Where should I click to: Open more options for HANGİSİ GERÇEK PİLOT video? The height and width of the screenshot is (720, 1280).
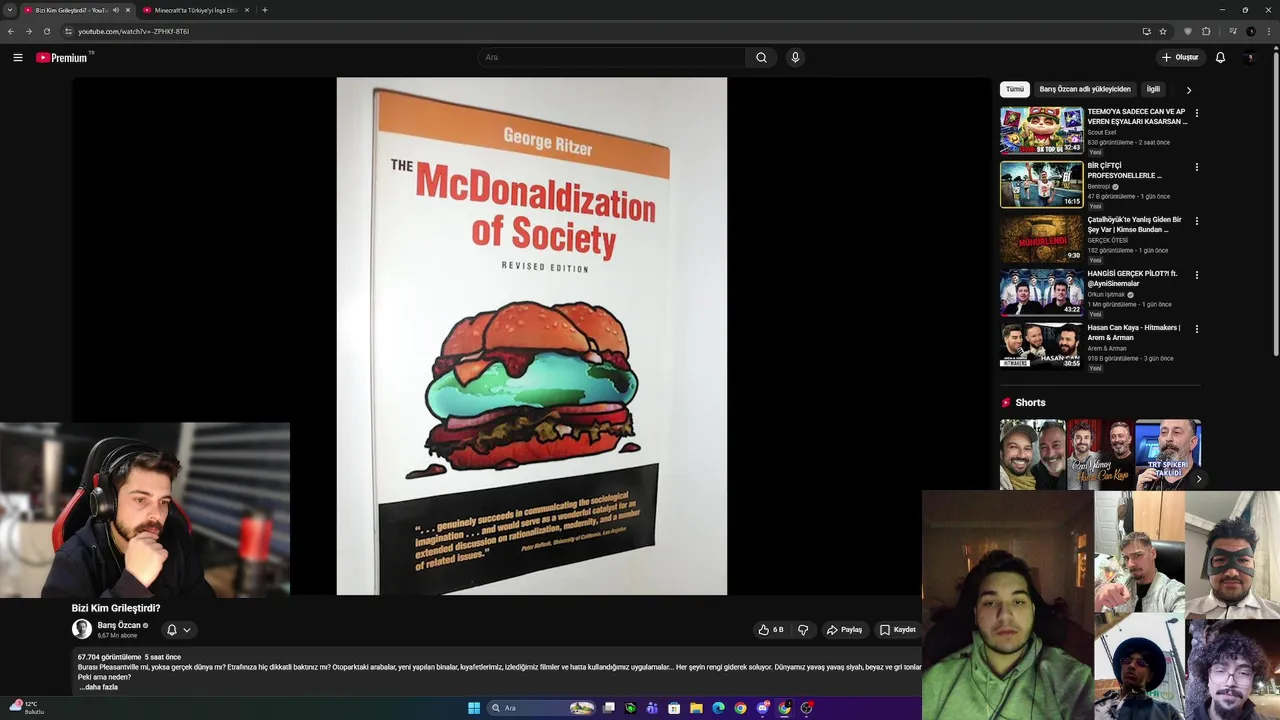click(x=1196, y=275)
